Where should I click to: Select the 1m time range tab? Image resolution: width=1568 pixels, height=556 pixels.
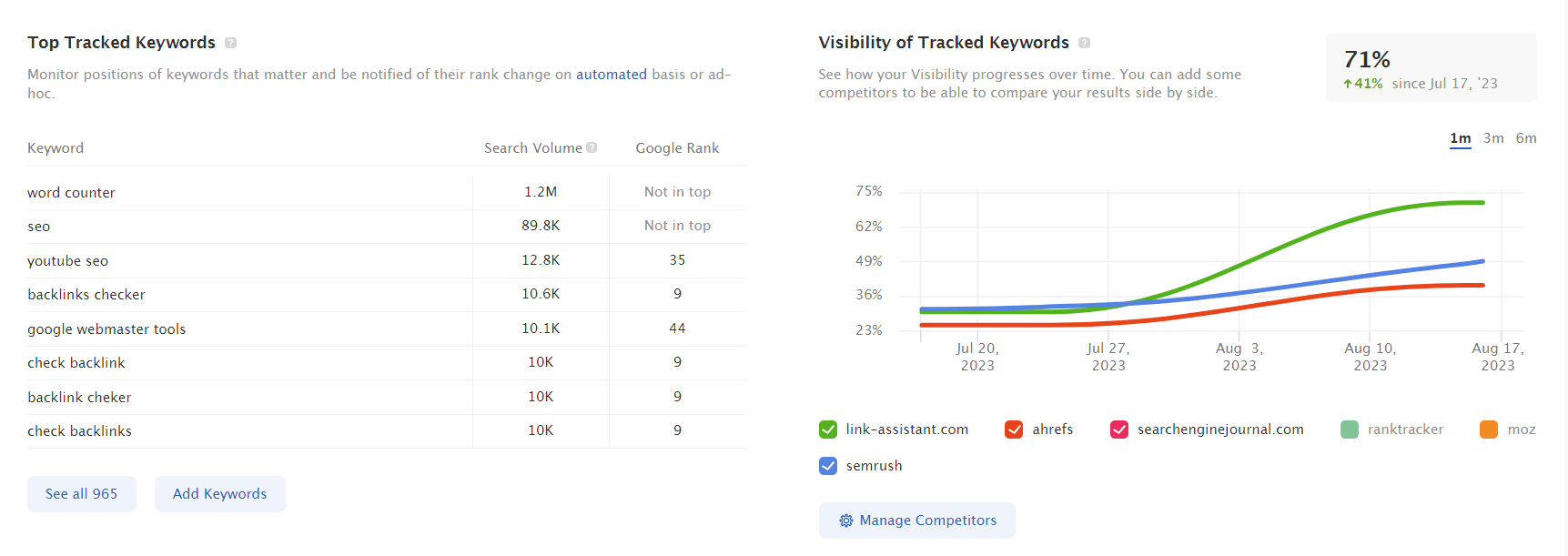(1461, 138)
